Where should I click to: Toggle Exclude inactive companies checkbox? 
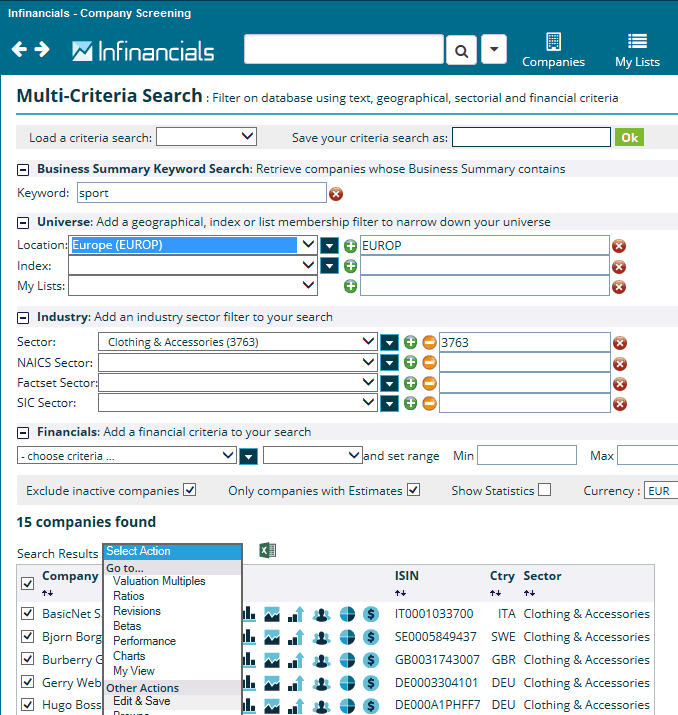point(190,490)
